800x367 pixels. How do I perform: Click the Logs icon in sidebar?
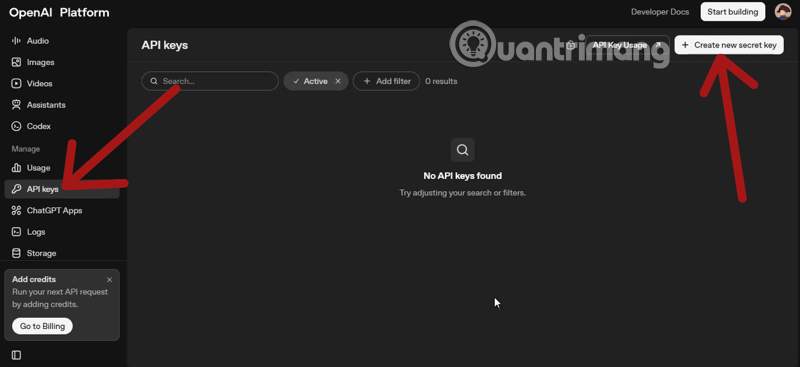16,232
